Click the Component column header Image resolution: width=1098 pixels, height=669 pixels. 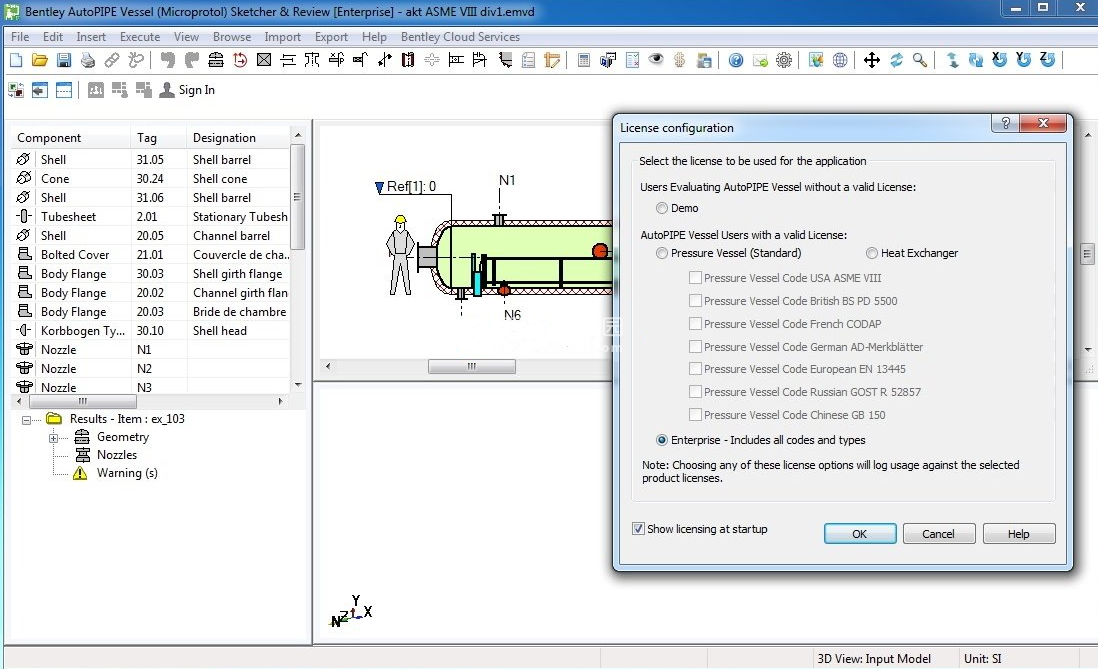coord(71,138)
